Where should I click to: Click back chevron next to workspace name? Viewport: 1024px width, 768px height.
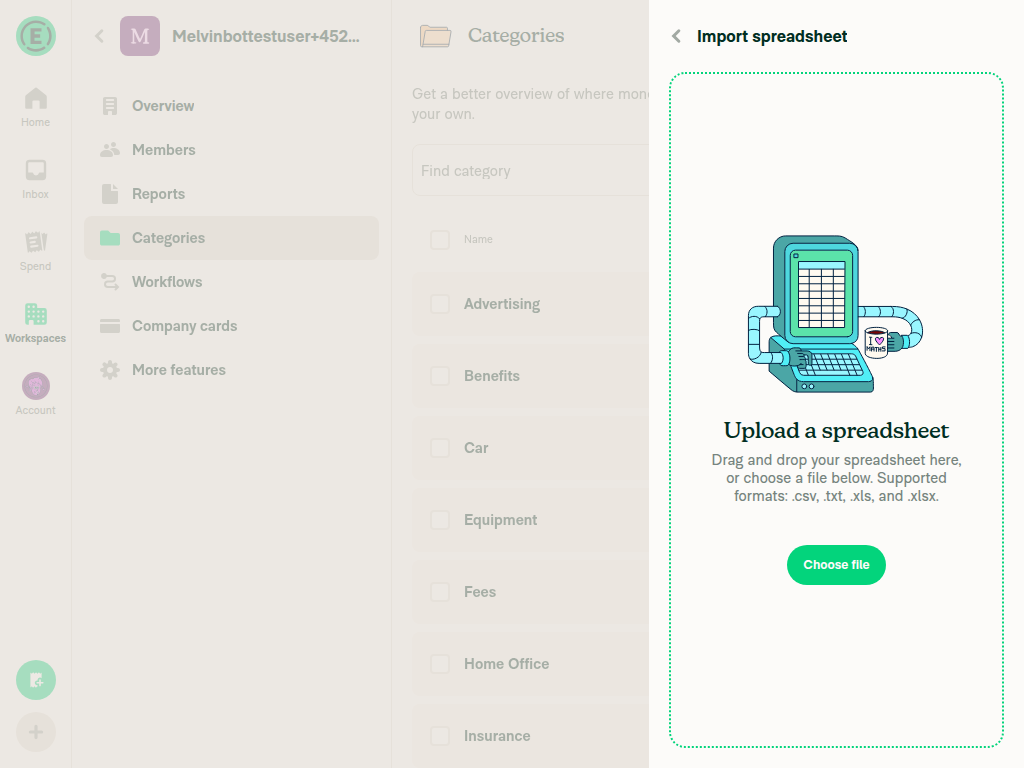(x=99, y=36)
